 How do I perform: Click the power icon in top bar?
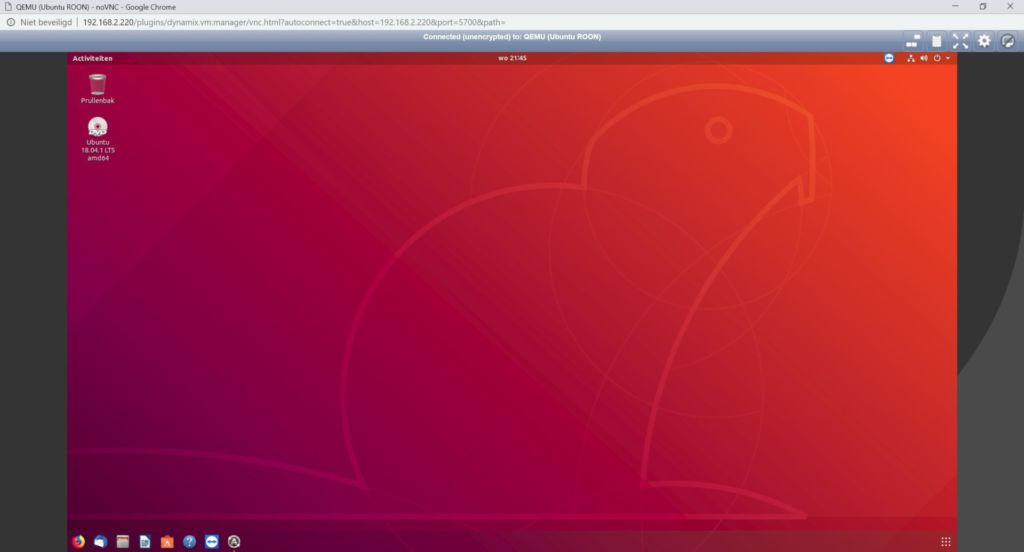coord(937,58)
